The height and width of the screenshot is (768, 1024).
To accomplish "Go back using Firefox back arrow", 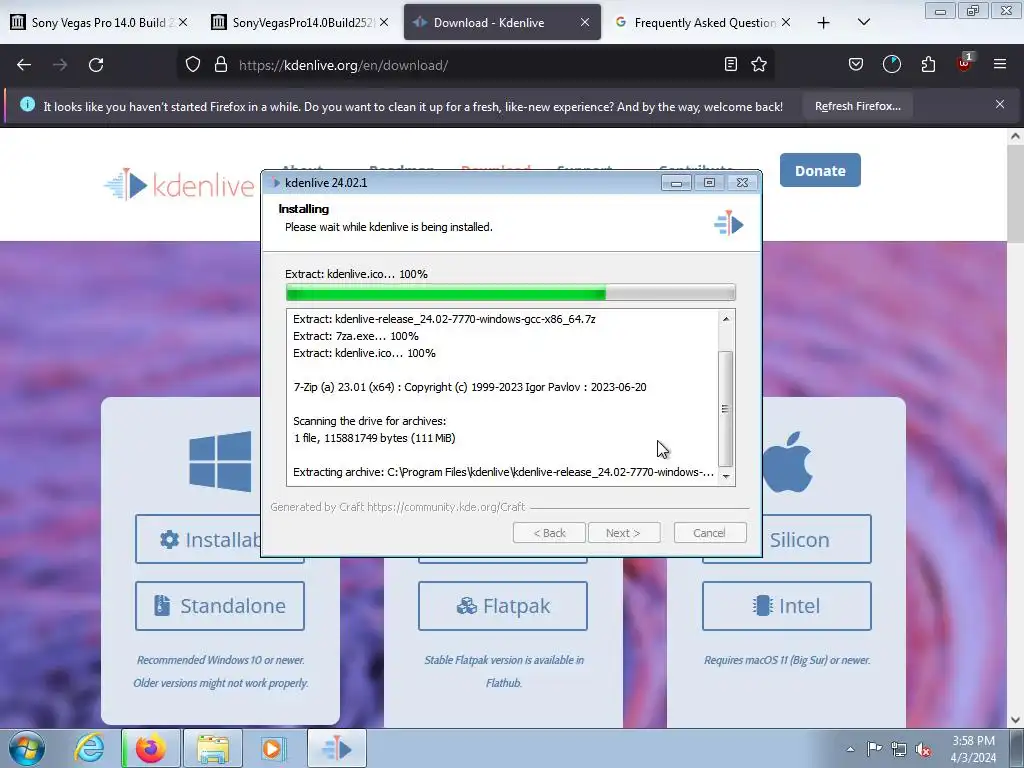I will point(24,65).
